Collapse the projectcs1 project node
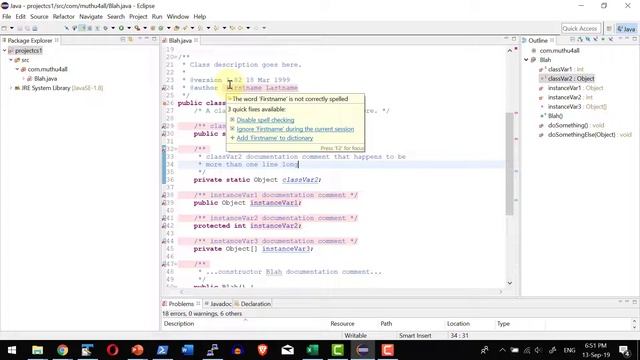This screenshot has width=640, height=360. (4, 51)
